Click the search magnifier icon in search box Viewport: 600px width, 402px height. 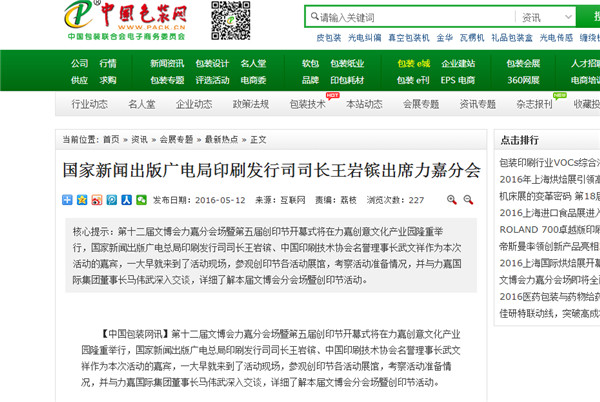(314, 16)
